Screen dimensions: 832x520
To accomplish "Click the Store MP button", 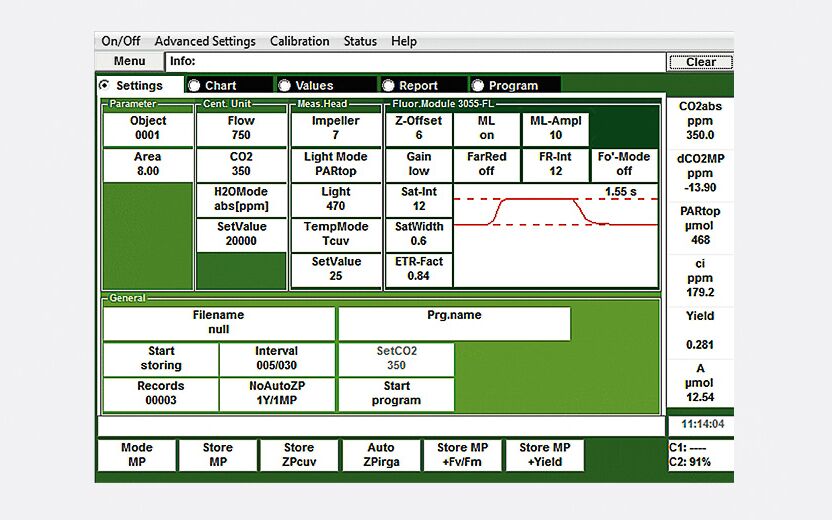I will pyautogui.click(x=218, y=455).
